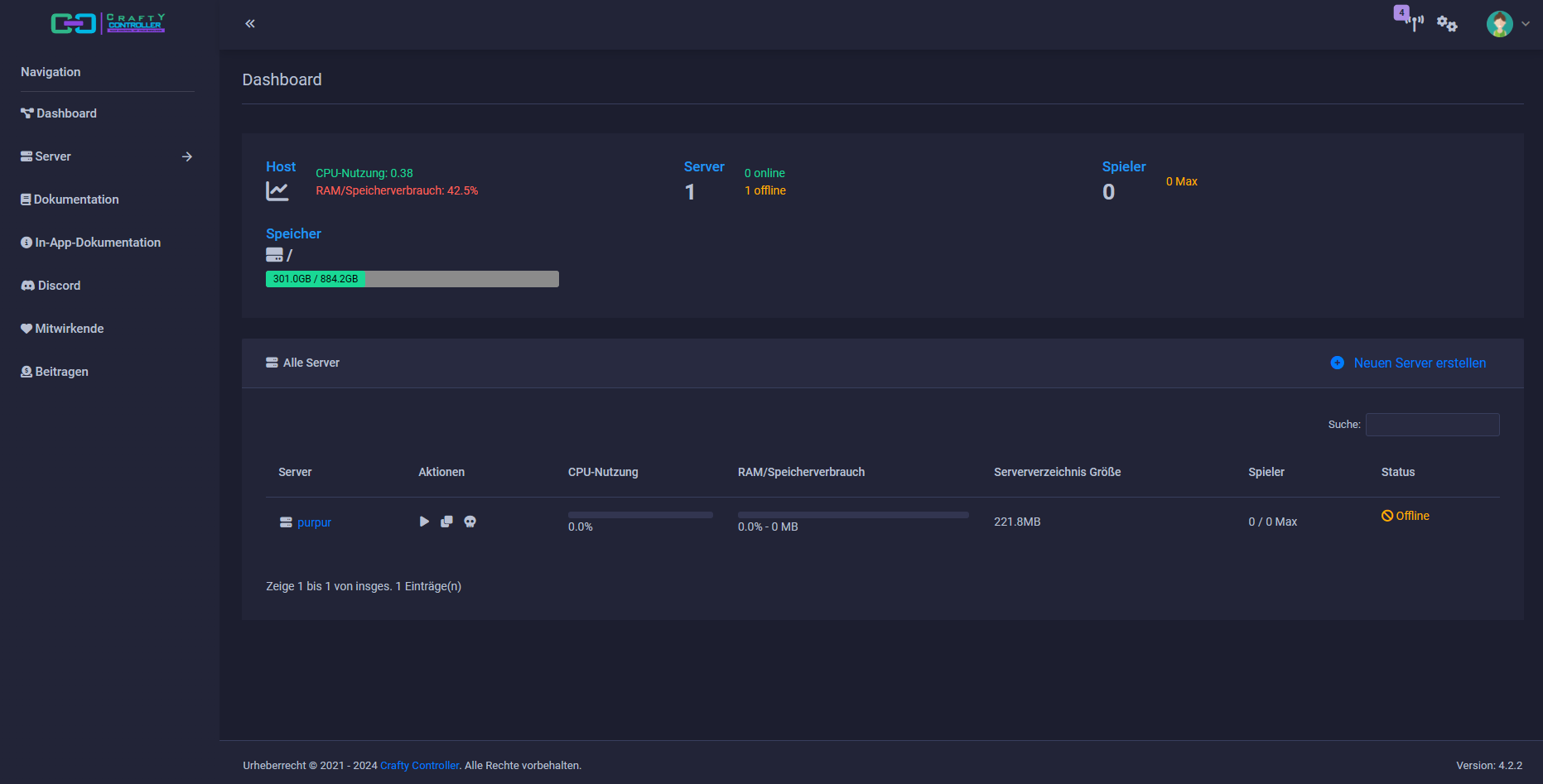
Task: Click the Crafty Controller logo
Action: coord(108,23)
